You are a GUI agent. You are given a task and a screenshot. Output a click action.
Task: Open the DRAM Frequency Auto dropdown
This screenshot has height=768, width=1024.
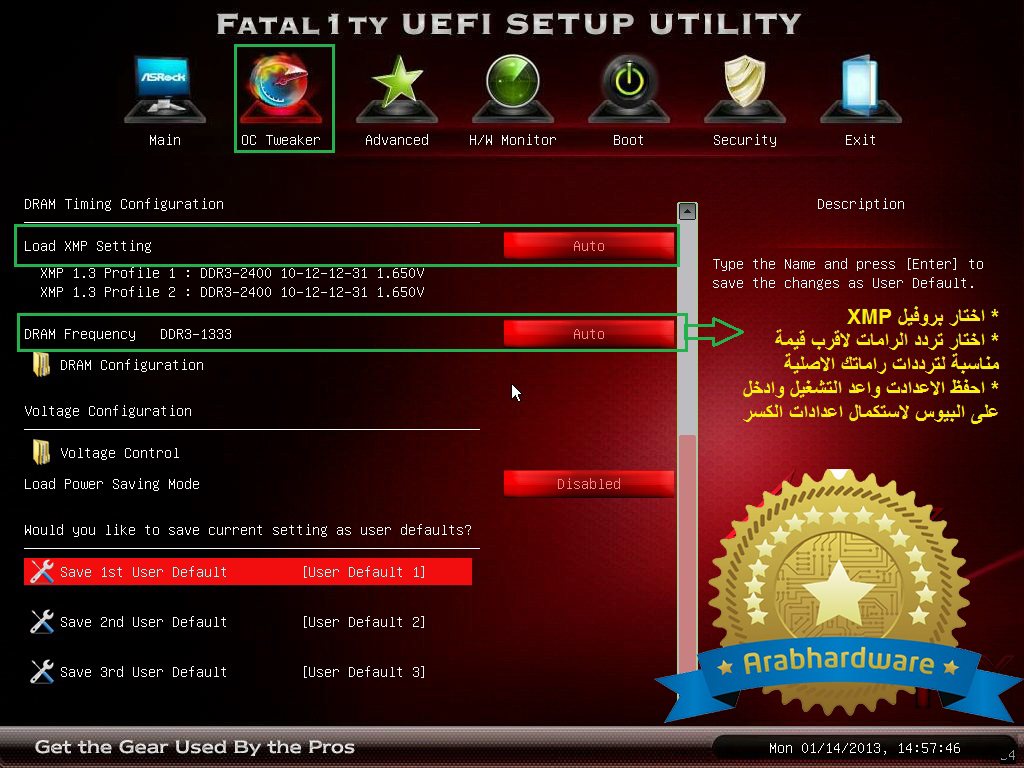coord(589,334)
